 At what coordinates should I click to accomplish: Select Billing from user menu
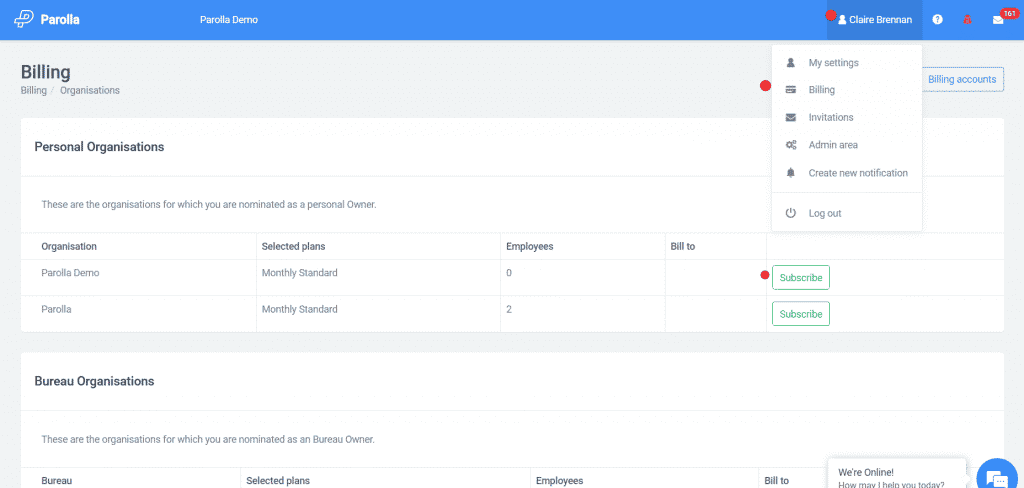tap(846, 90)
